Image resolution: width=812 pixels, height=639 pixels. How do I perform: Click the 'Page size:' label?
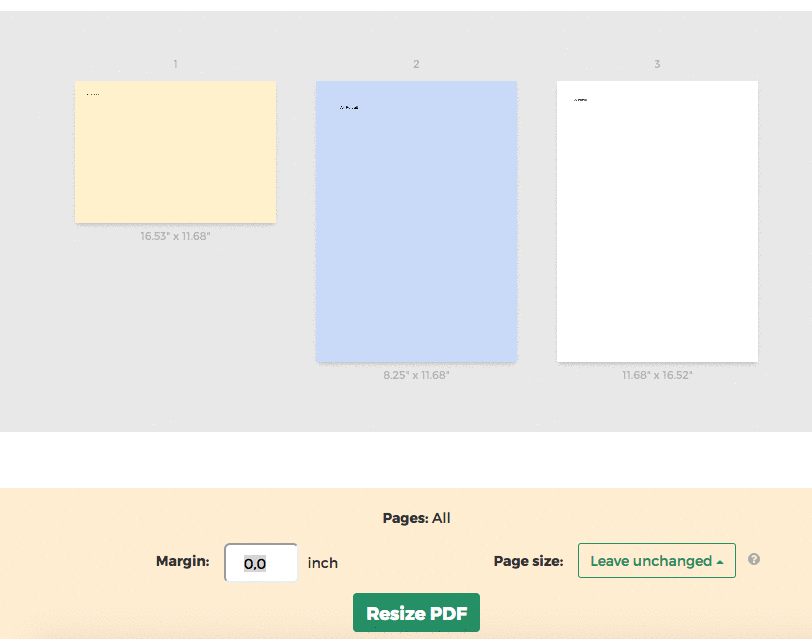tap(529, 562)
